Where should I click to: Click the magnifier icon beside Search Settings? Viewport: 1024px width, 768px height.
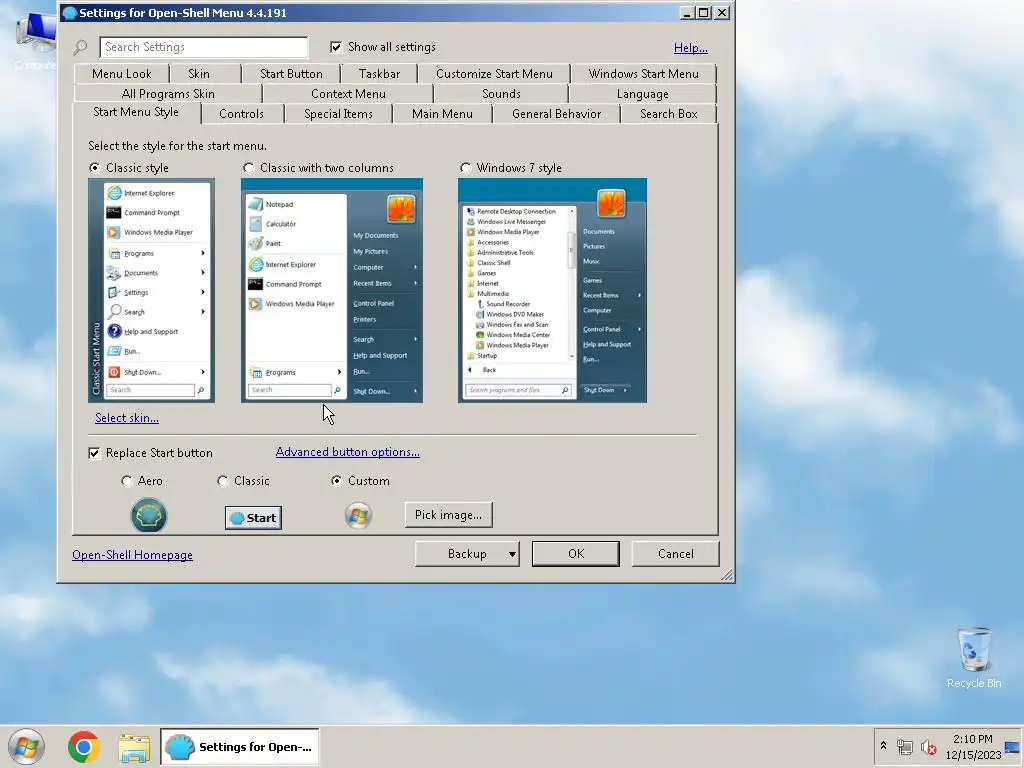click(80, 47)
